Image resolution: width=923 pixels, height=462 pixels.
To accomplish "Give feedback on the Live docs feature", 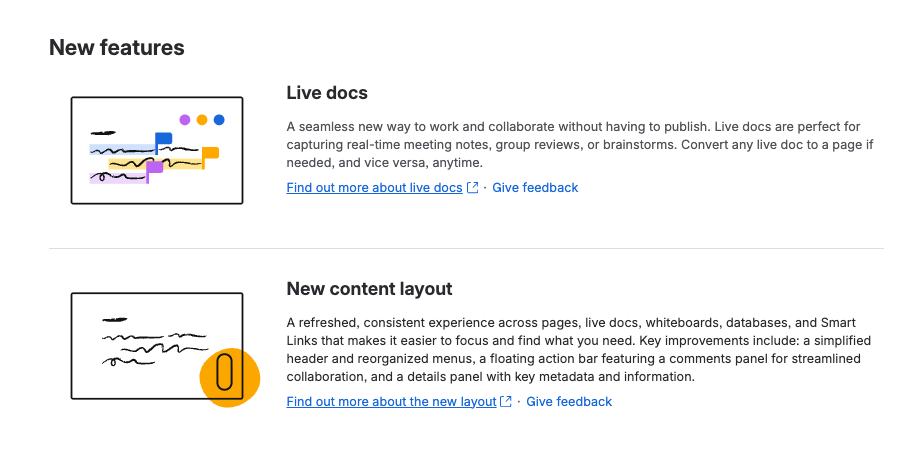I will pyautogui.click(x=535, y=188).
